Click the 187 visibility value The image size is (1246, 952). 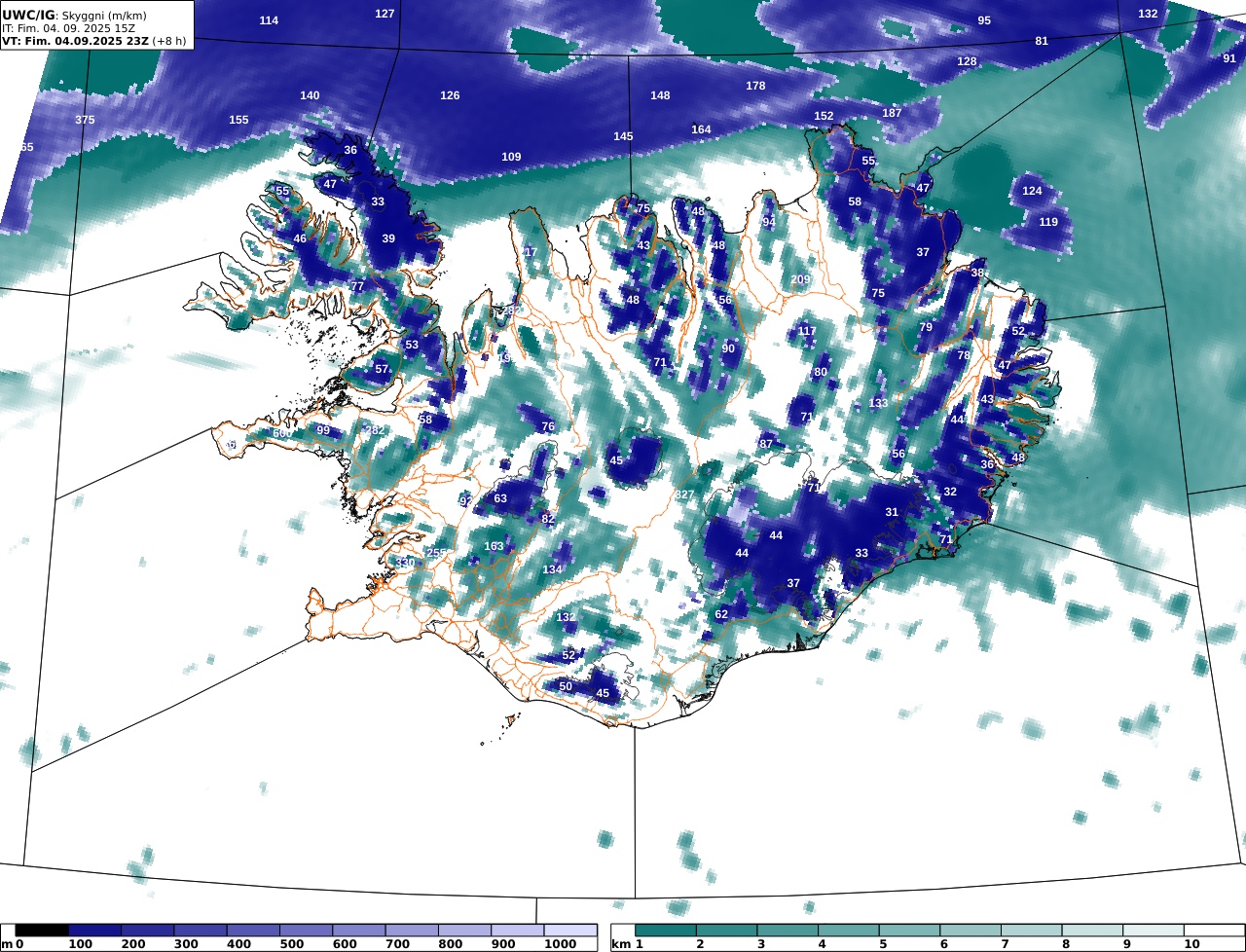[892, 113]
